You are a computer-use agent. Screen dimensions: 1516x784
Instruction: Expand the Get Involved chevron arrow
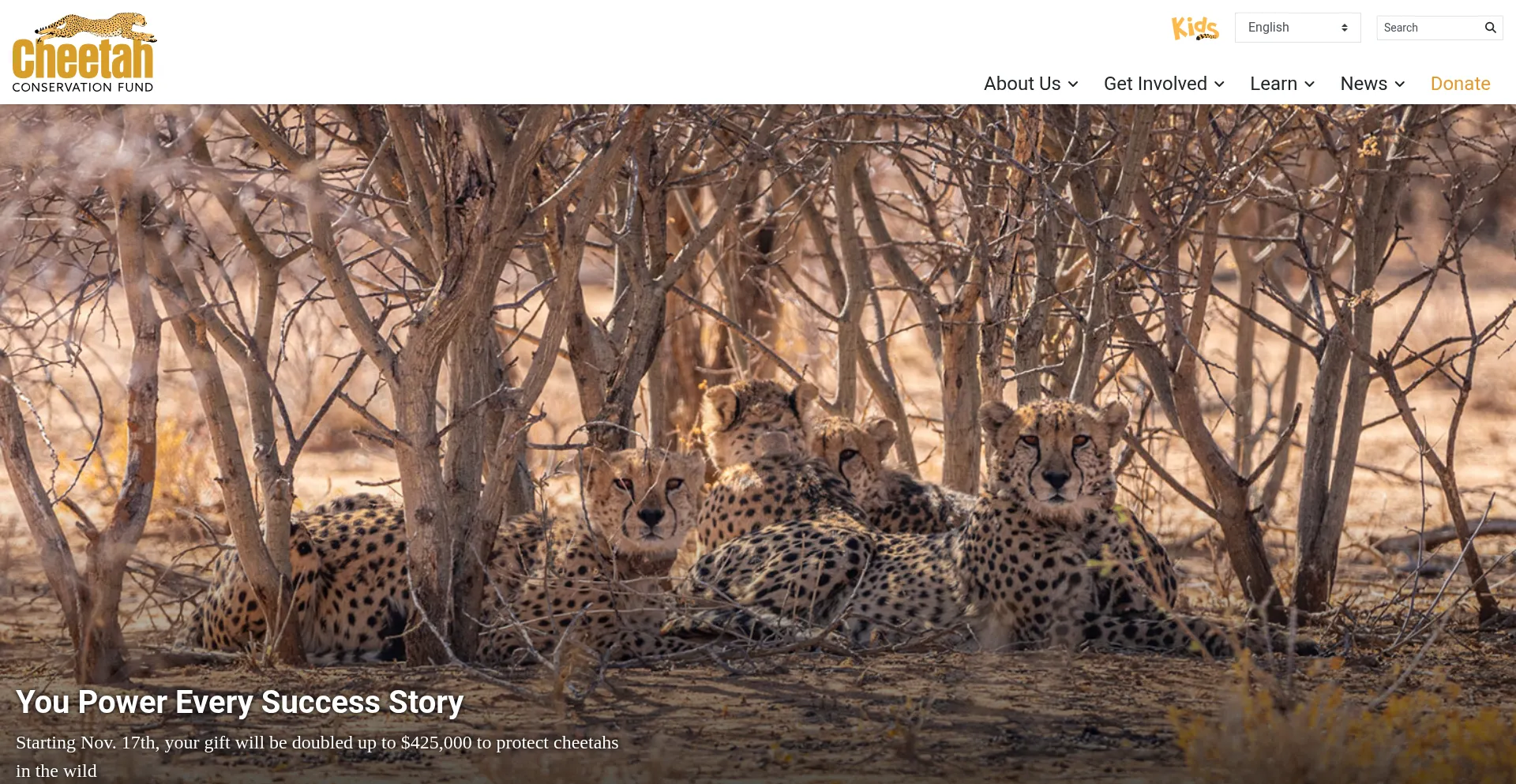1219,84
